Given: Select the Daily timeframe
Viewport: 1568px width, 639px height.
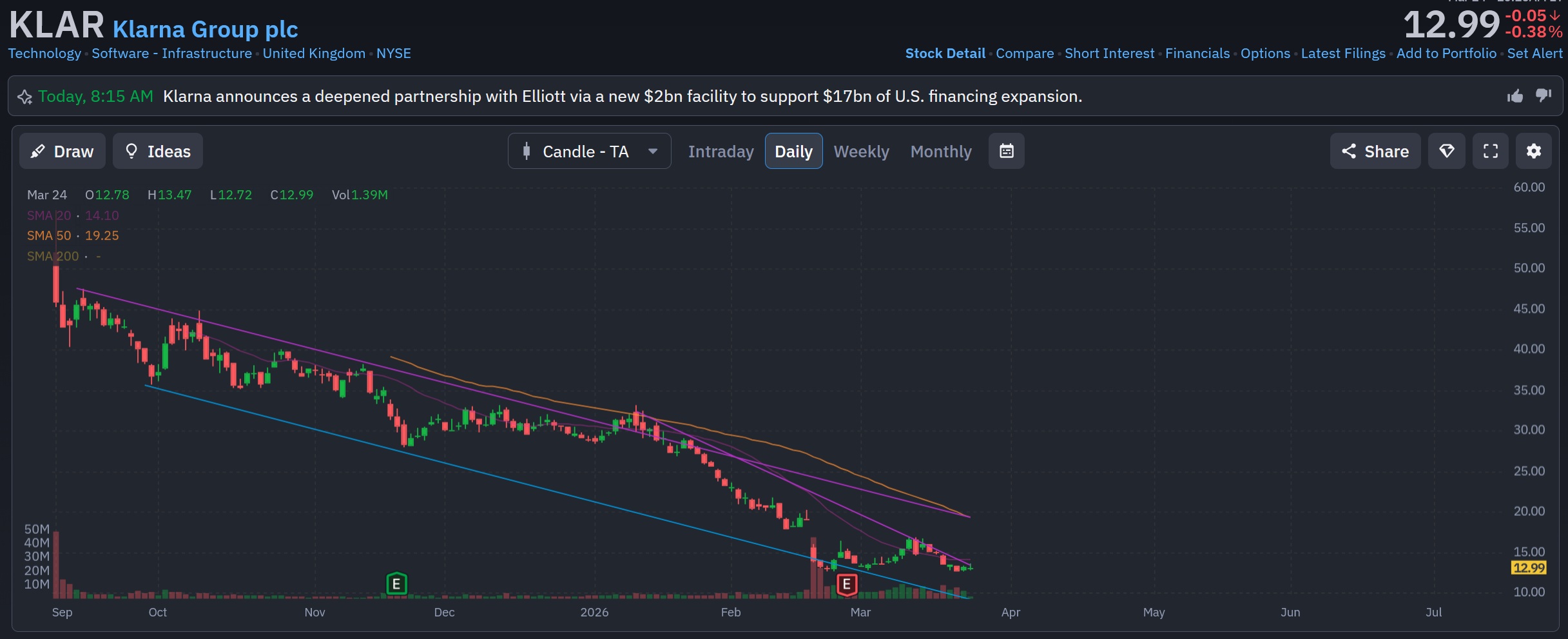Looking at the screenshot, I should [x=793, y=151].
